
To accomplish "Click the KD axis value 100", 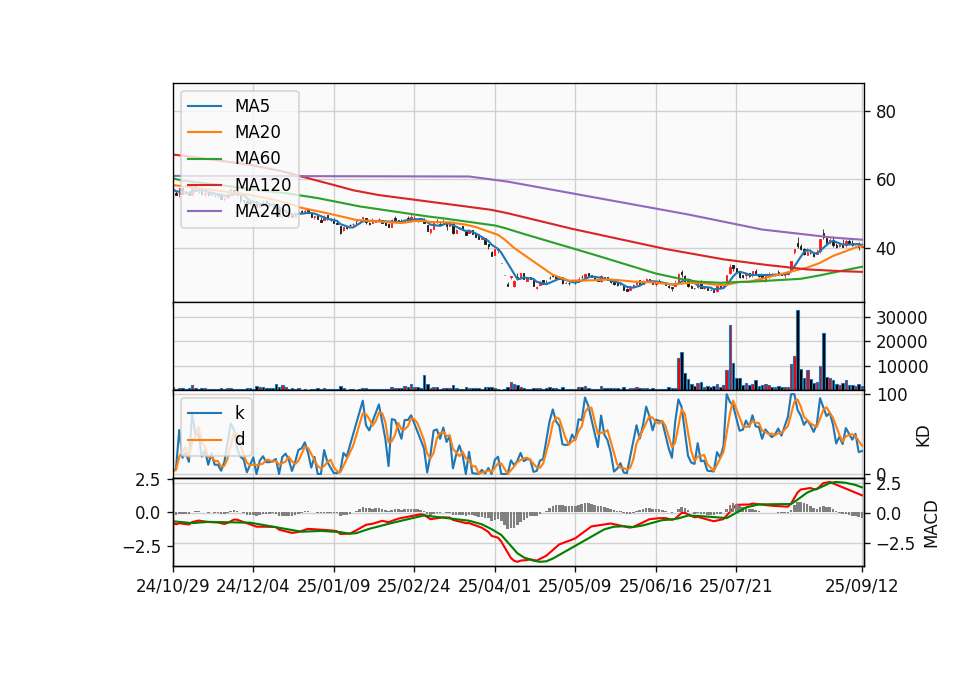I will click(891, 395).
